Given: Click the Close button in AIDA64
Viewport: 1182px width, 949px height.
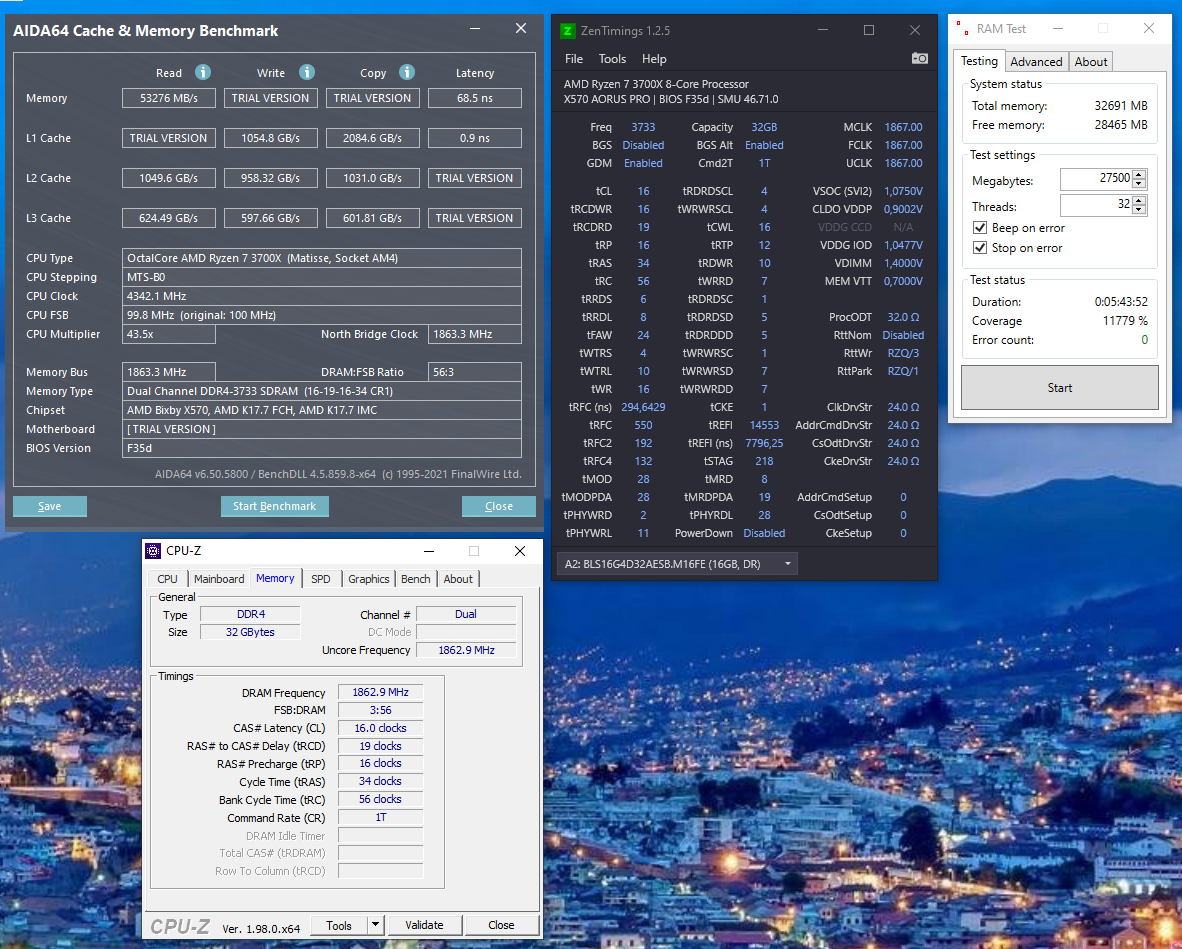Looking at the screenshot, I should click(498, 507).
